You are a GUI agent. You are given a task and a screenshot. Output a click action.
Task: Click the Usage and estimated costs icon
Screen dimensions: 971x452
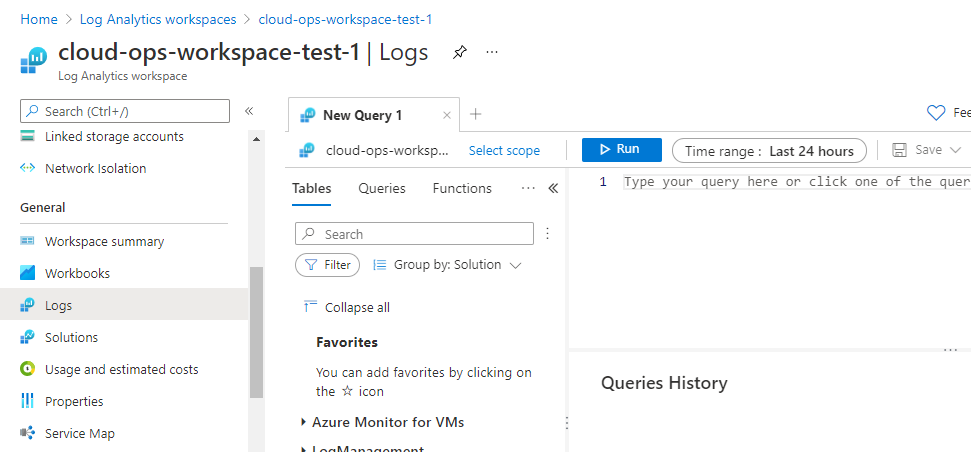[x=27, y=369]
